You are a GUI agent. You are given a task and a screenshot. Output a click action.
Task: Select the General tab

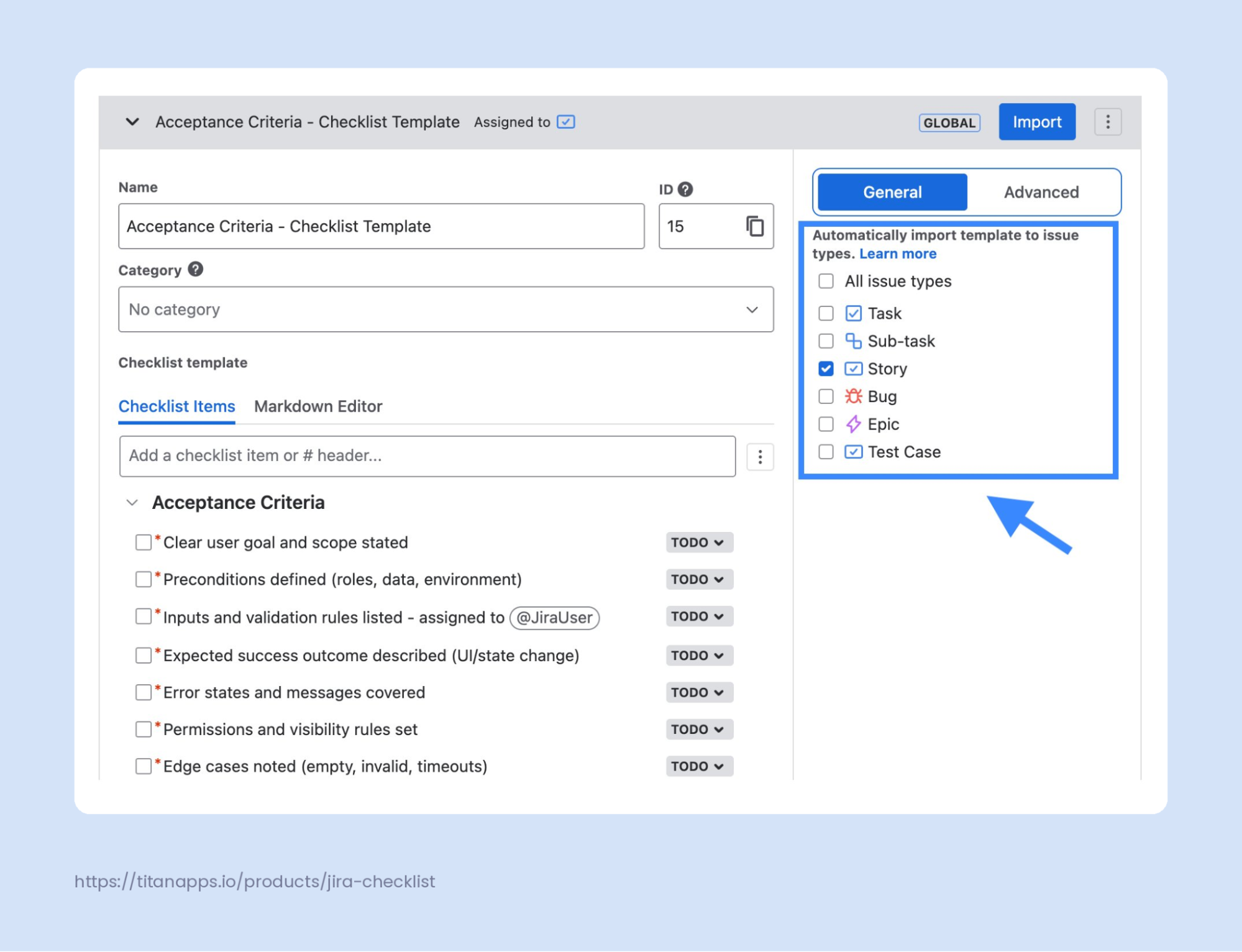(892, 192)
